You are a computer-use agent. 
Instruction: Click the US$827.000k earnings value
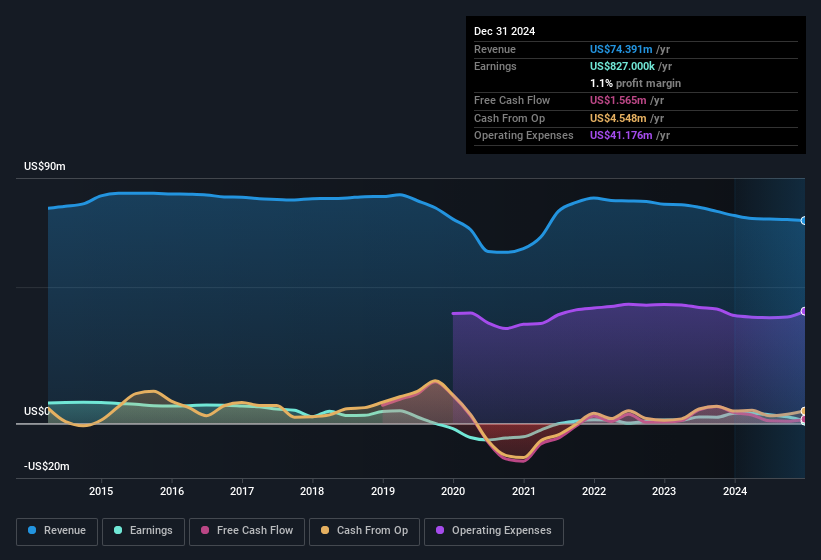click(622, 66)
